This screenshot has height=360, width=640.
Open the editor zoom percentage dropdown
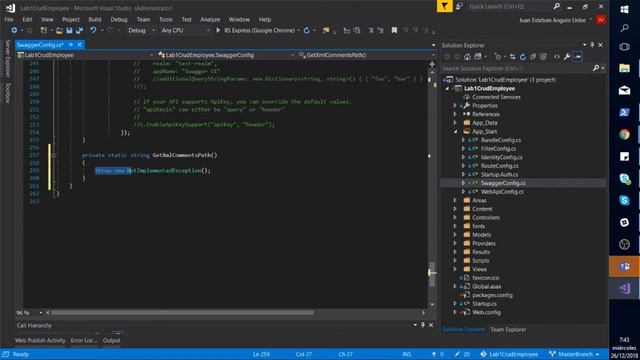tap(40, 313)
